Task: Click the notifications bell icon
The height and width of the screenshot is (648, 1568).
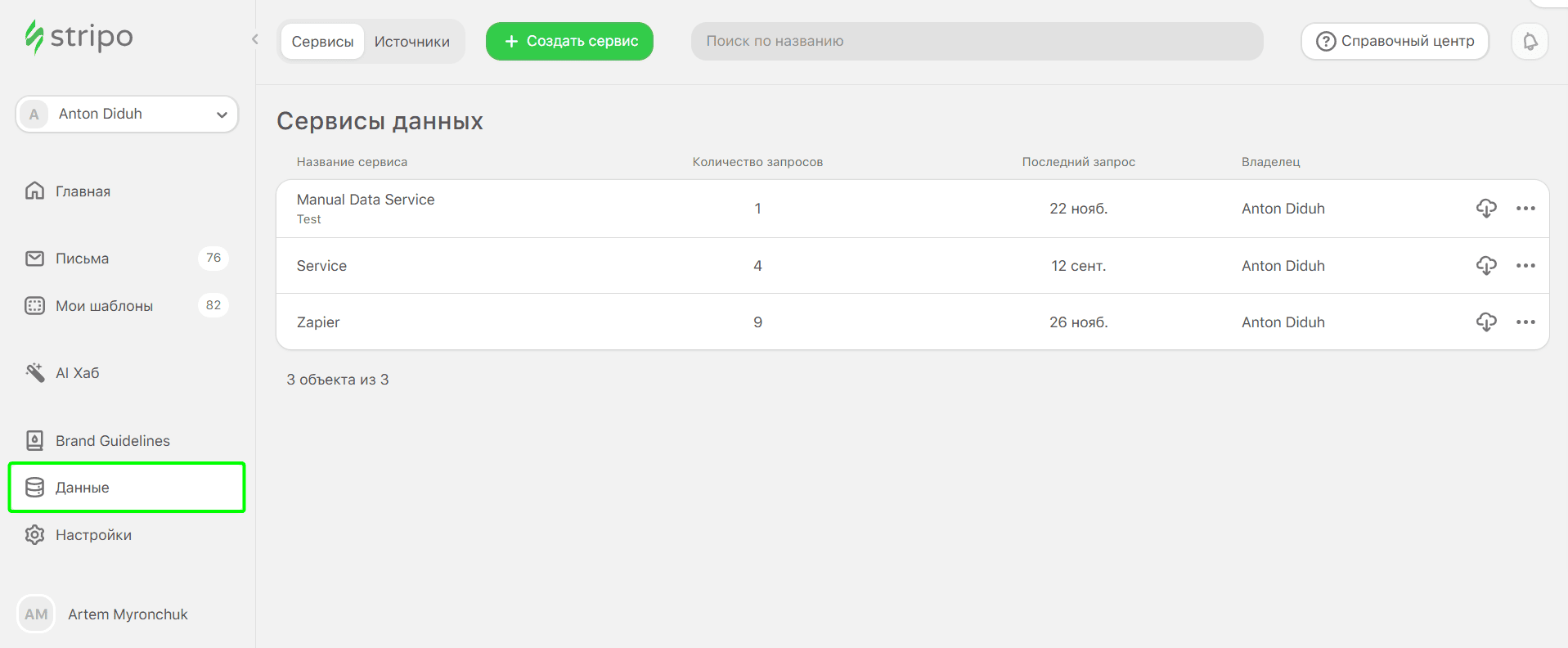Action: [1530, 41]
